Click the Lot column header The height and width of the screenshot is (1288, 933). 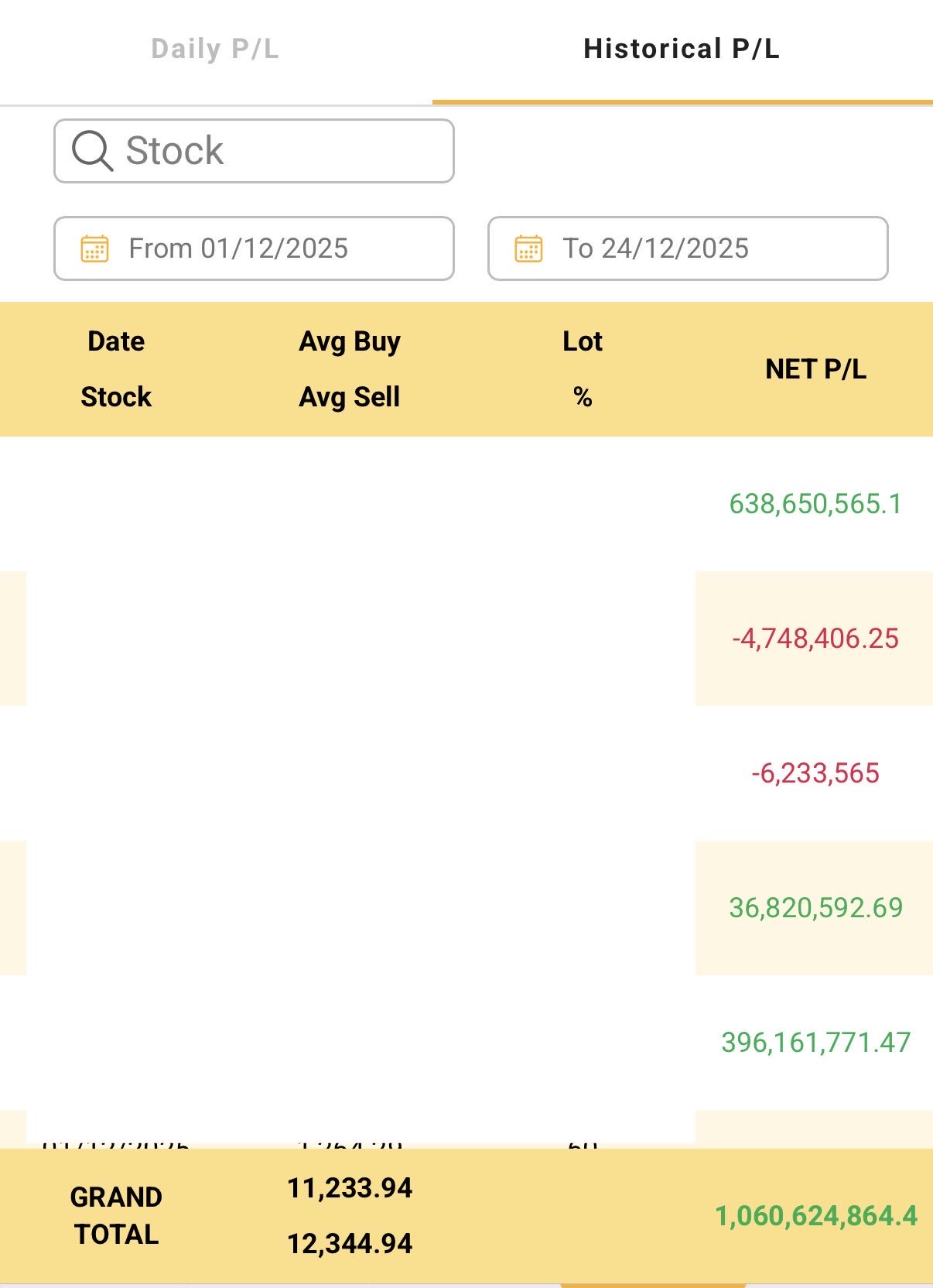(583, 341)
